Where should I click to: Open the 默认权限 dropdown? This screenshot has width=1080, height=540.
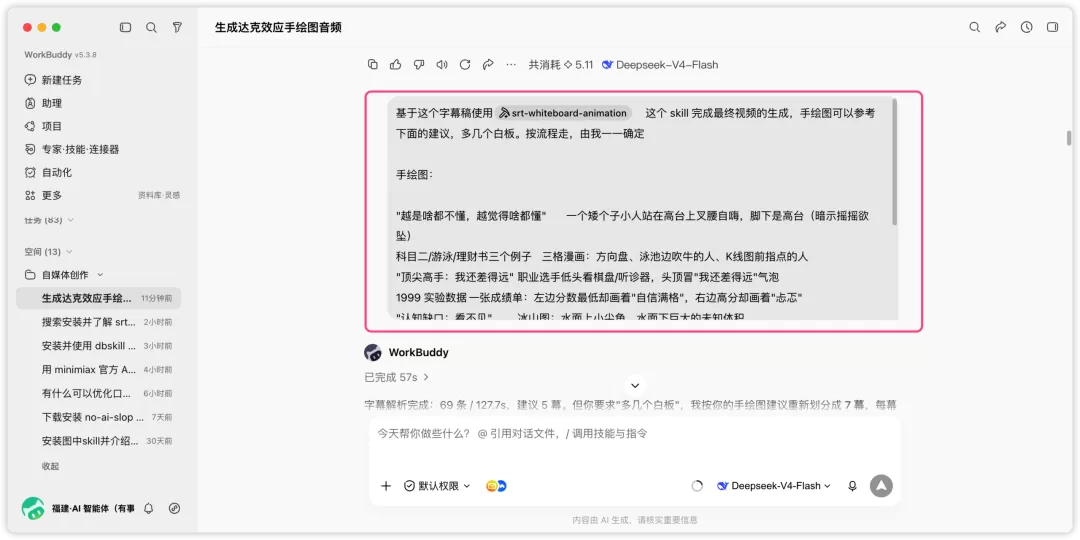tap(437, 486)
